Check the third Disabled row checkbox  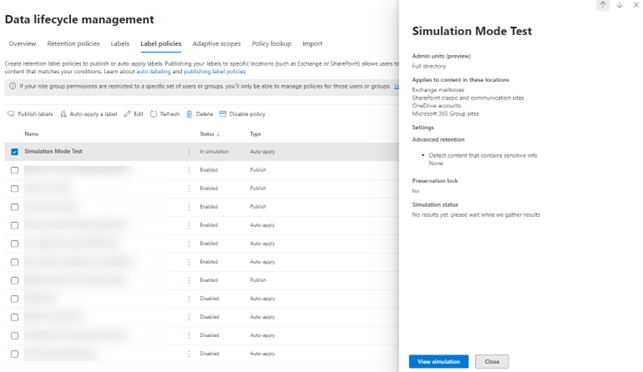point(15,335)
